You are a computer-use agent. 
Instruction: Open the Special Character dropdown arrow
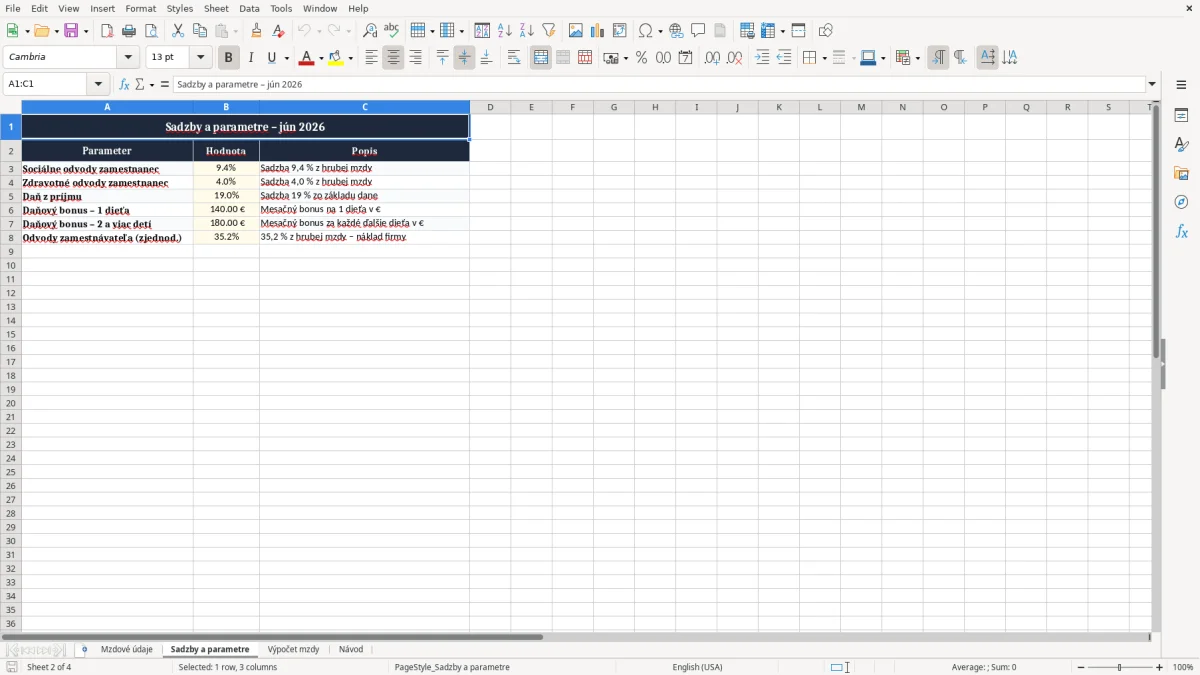click(660, 31)
